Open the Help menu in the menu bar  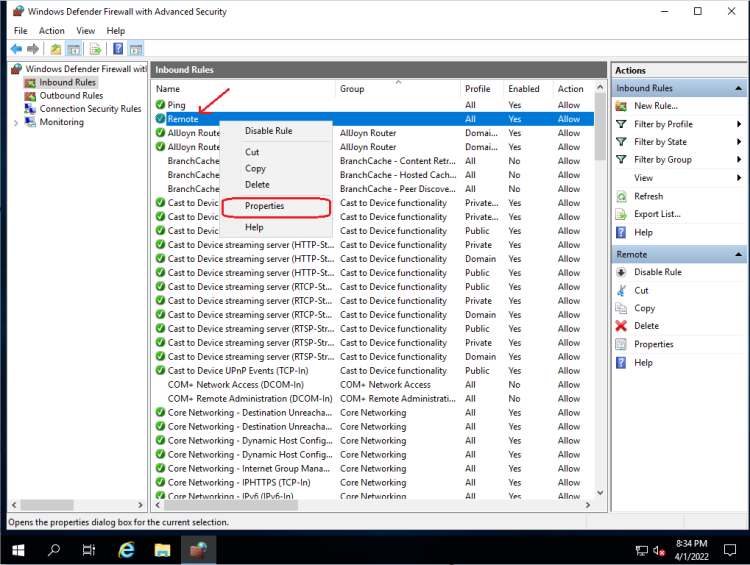click(x=115, y=31)
